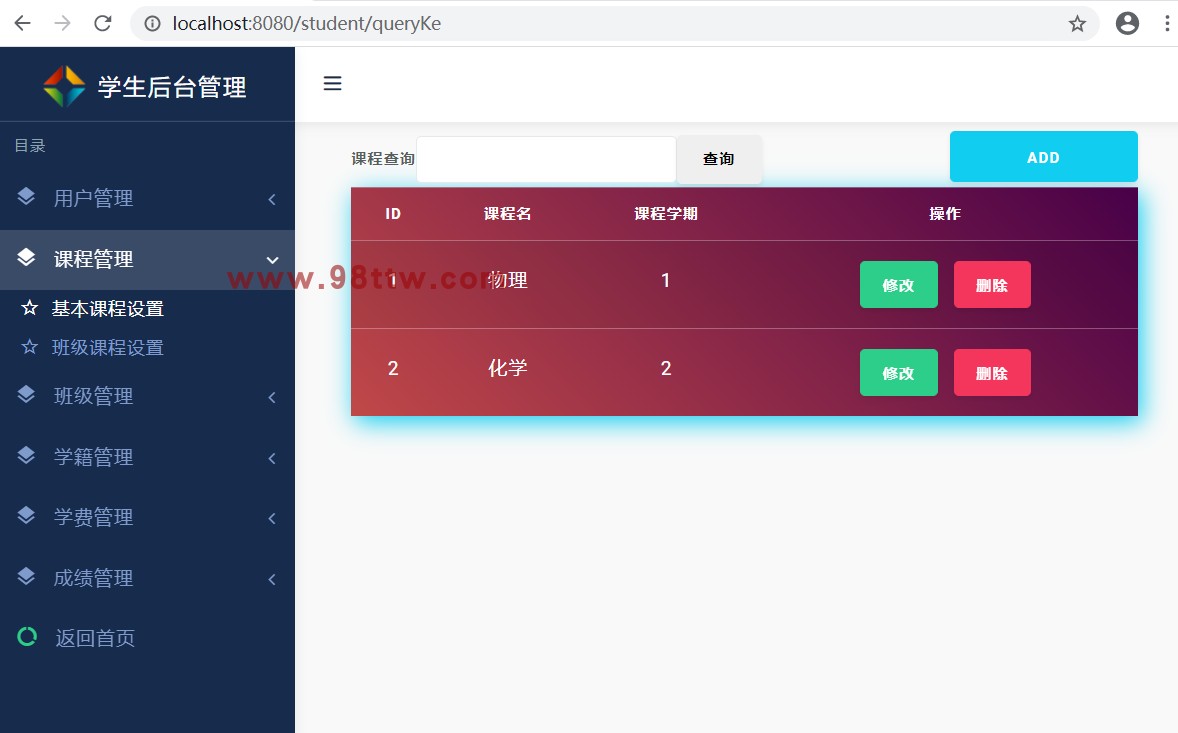Screen dimensions: 1178x733
Task: Open 用户管理 menu
Action: pos(147,198)
